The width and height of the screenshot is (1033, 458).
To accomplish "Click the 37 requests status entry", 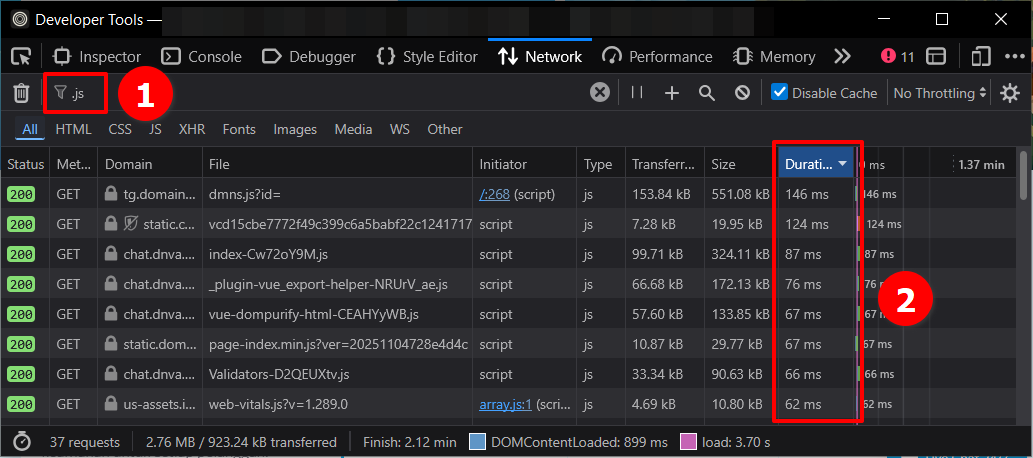I will (x=85, y=442).
